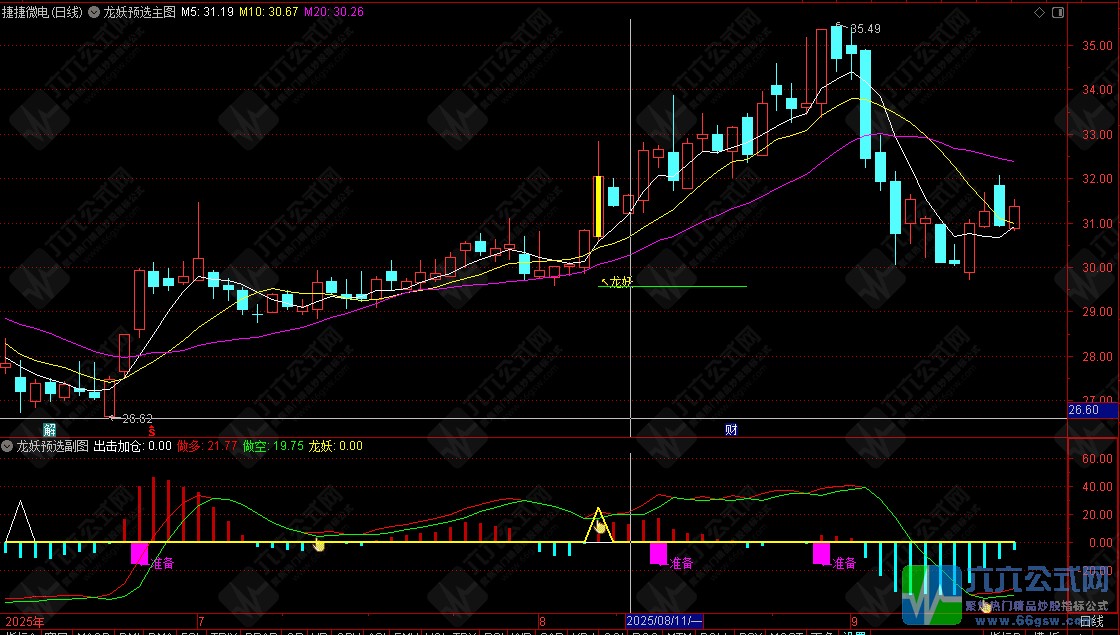The width and height of the screenshot is (1120, 635).
Task: Open the 龙妖预选主图 indicator dropdown arrow
Action: click(x=94, y=12)
